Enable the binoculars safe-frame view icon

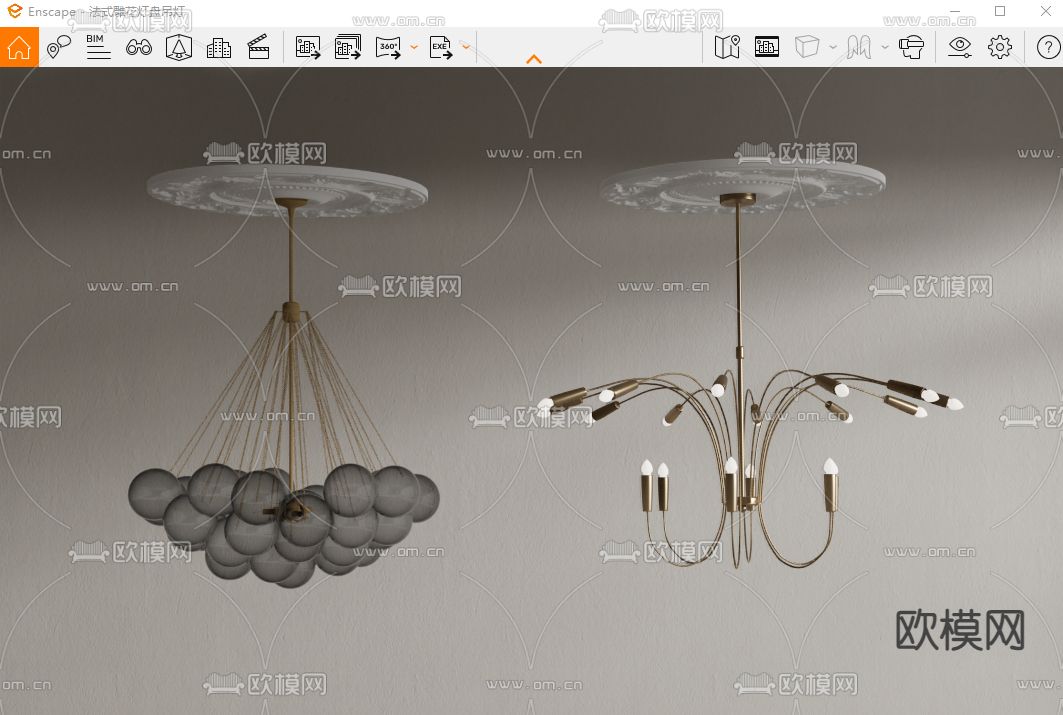point(139,47)
